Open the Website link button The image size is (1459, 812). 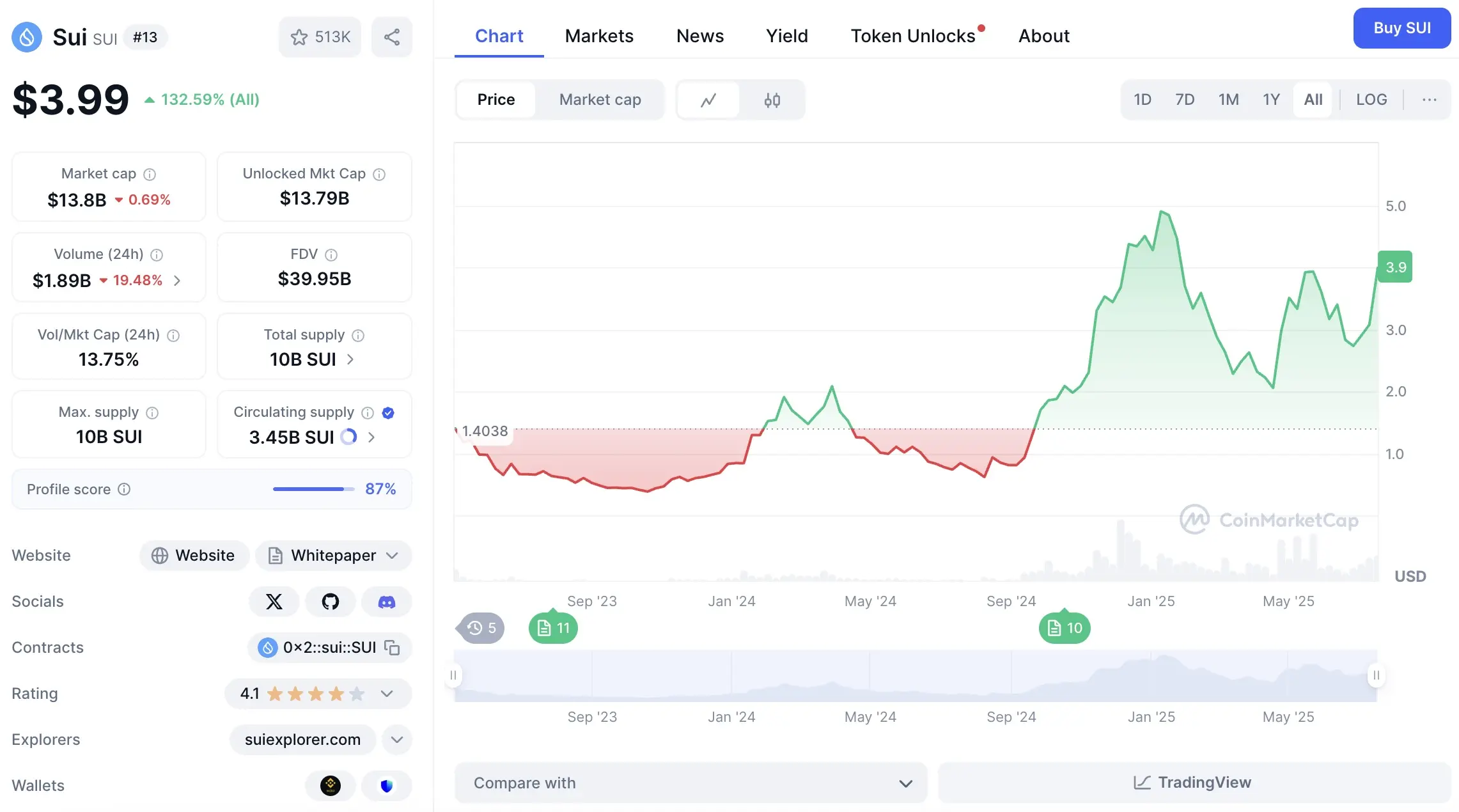[194, 556]
